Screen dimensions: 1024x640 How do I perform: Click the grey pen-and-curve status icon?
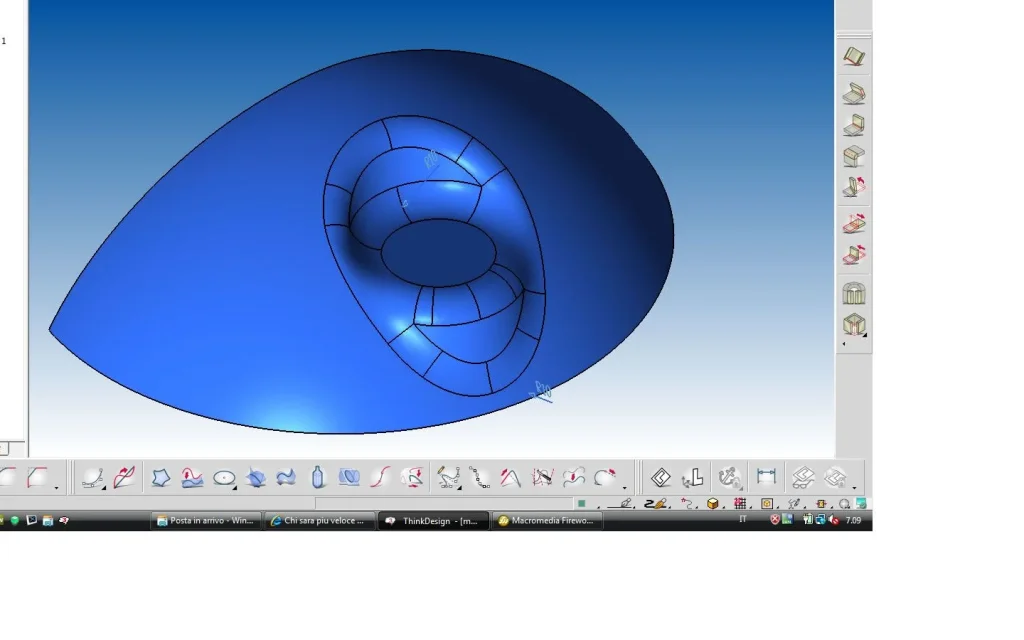795,504
